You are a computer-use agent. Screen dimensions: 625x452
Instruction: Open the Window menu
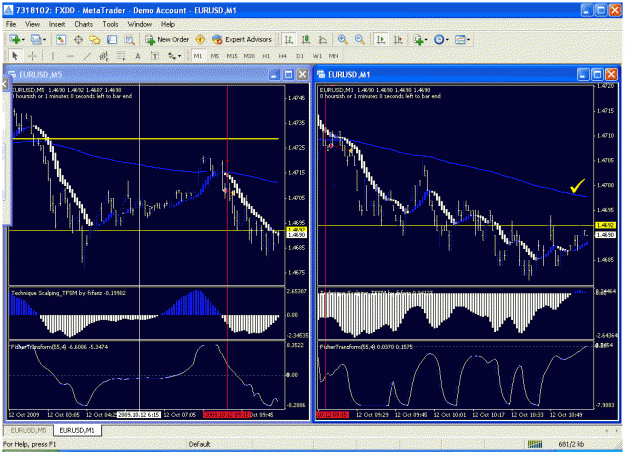pos(140,24)
